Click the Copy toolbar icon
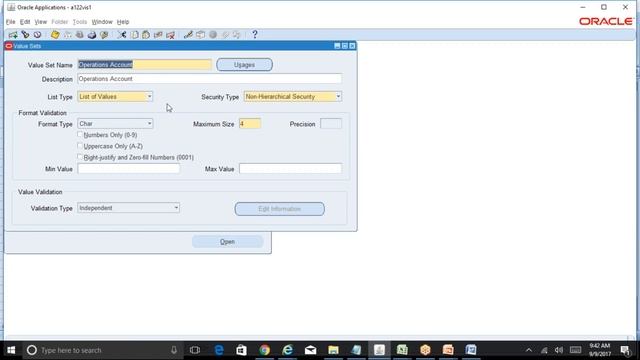The image size is (640, 360). [x=134, y=35]
